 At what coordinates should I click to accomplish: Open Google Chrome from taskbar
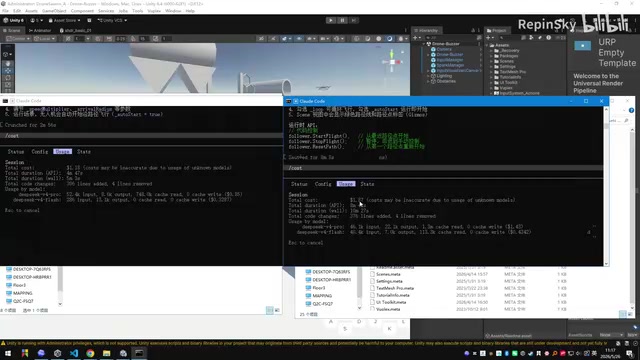pyautogui.click(x=90, y=353)
